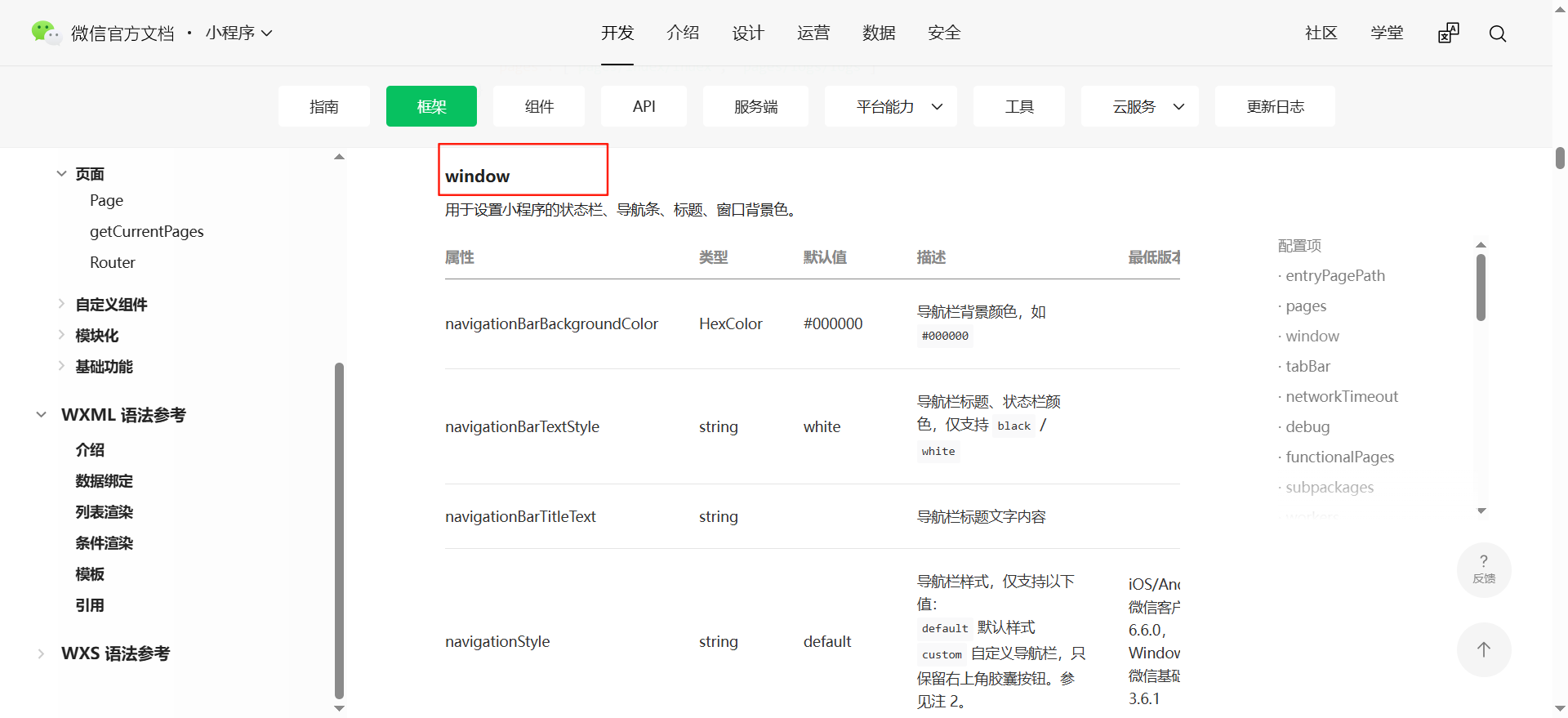Click the window section heading
This screenshot has height=718, width=1568.
coord(477,176)
